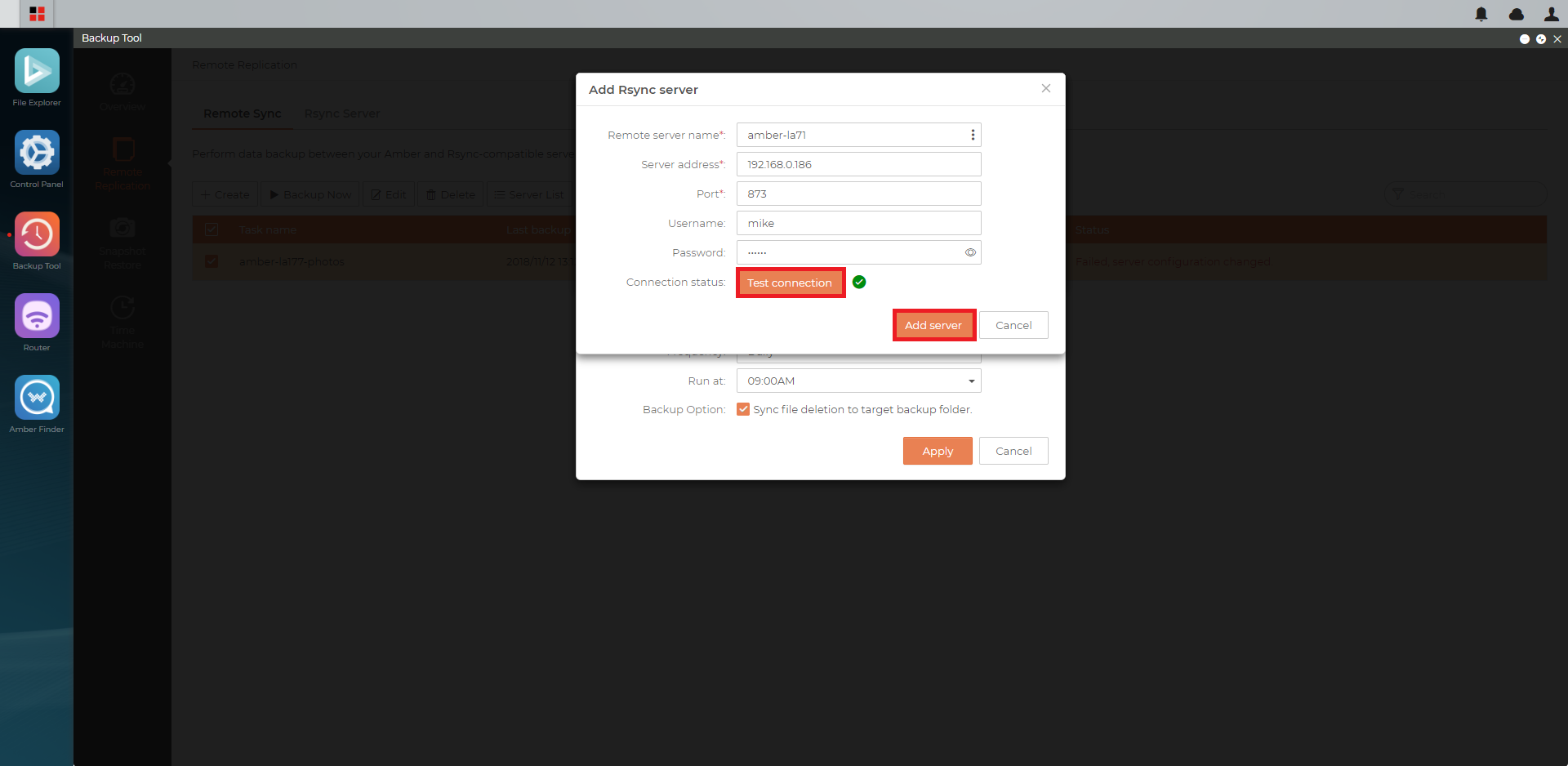Click the Test connection button
1568x766 pixels.
coord(790,283)
